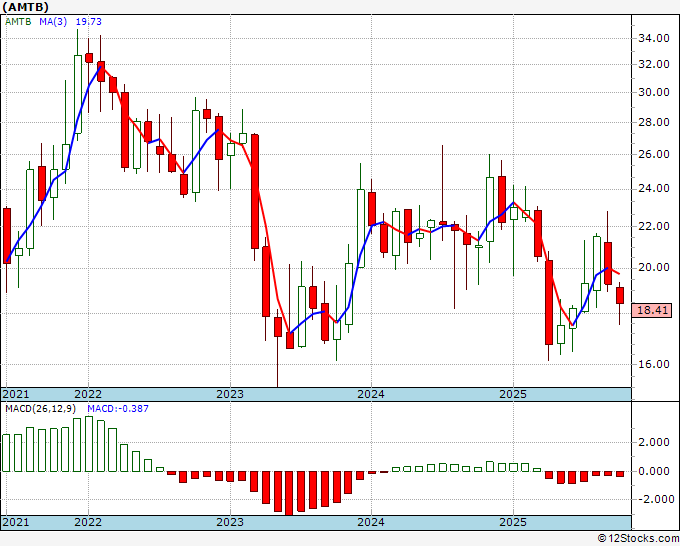Click the 32.00 price axis label
680x546 pixels.
[x=653, y=65]
